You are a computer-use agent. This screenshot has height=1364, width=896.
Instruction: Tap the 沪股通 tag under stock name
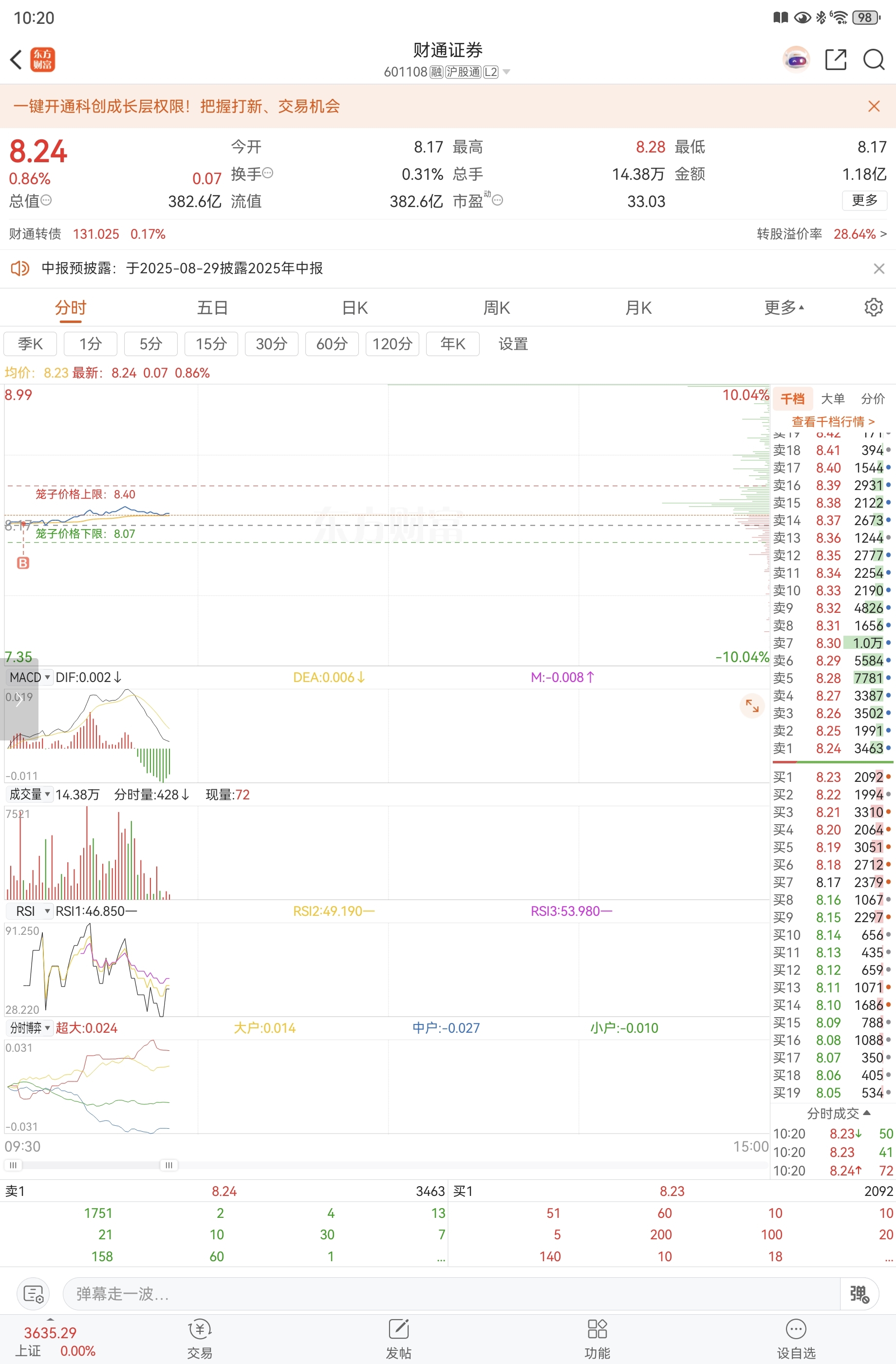463,72
